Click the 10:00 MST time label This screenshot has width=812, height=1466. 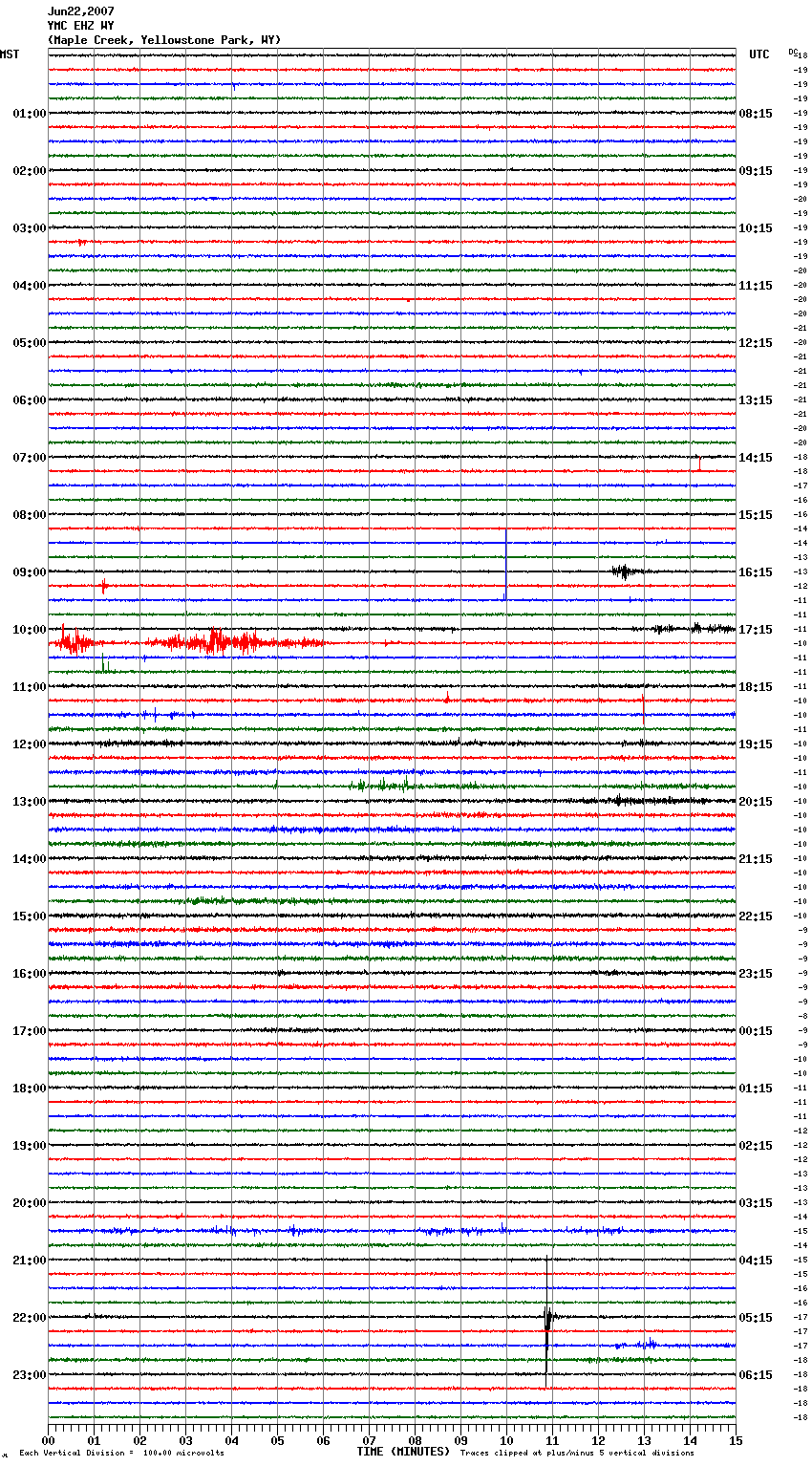point(30,630)
